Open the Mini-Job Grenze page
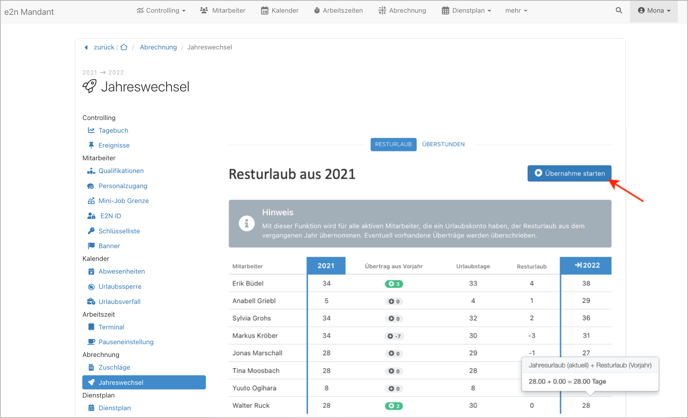Viewport: 688px width, 418px height. point(123,201)
